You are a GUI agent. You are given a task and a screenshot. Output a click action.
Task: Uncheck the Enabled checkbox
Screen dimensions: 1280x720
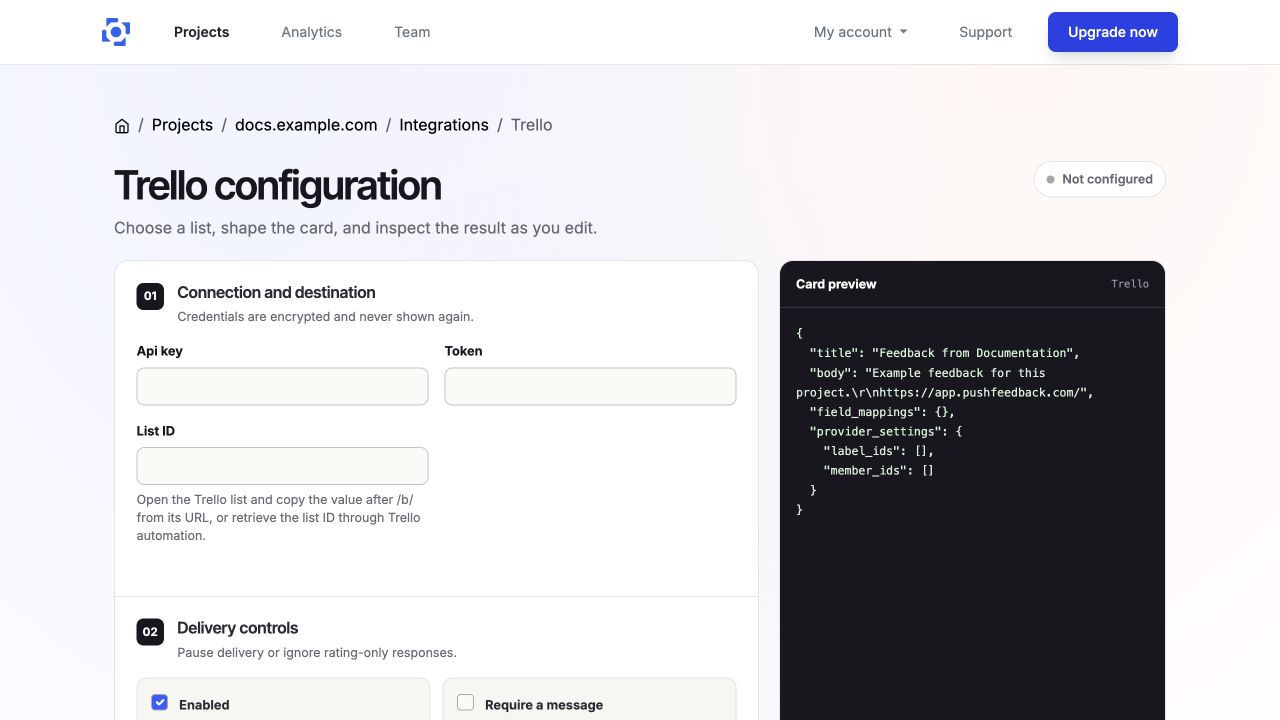tap(159, 702)
